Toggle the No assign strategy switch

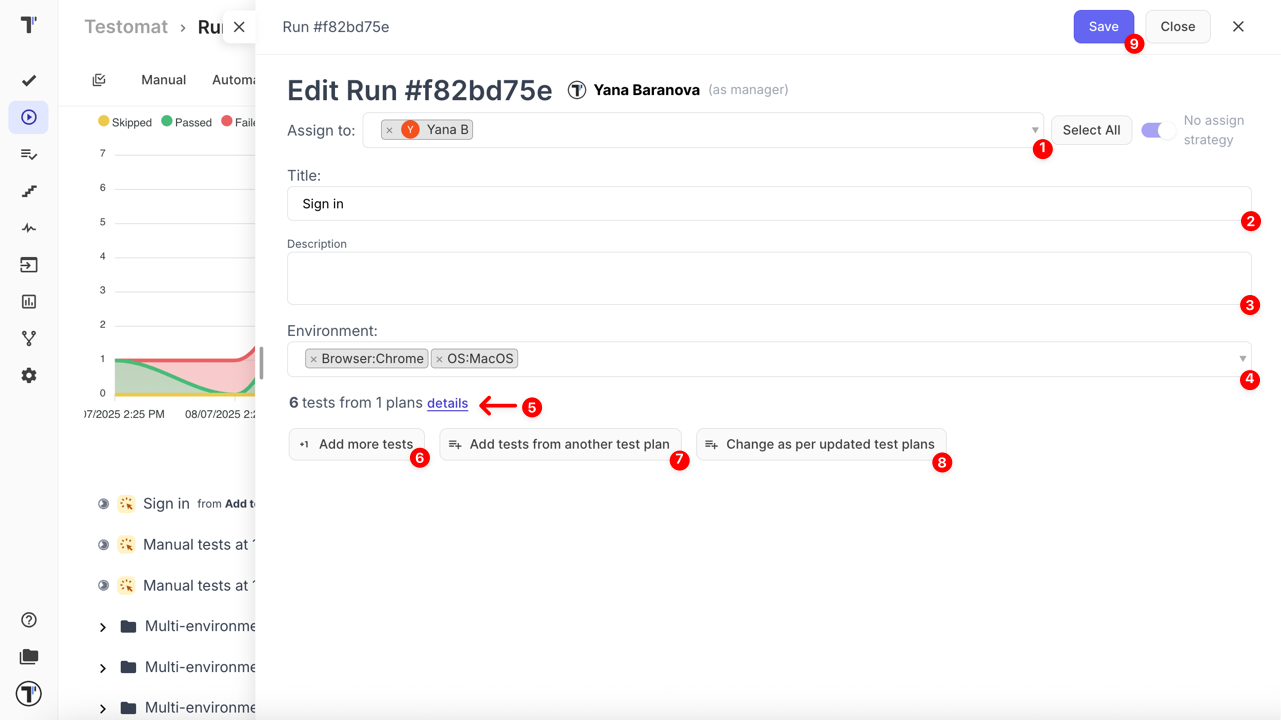coord(1157,130)
